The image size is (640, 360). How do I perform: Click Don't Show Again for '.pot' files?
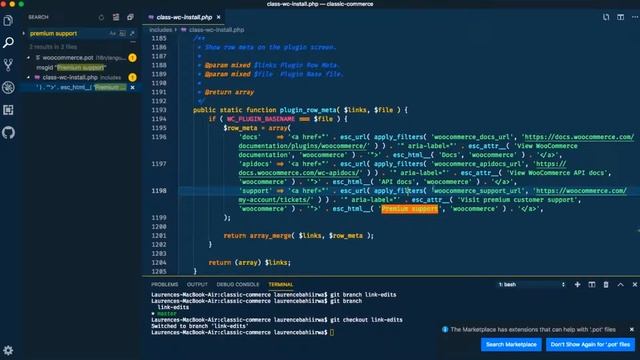coord(590,344)
